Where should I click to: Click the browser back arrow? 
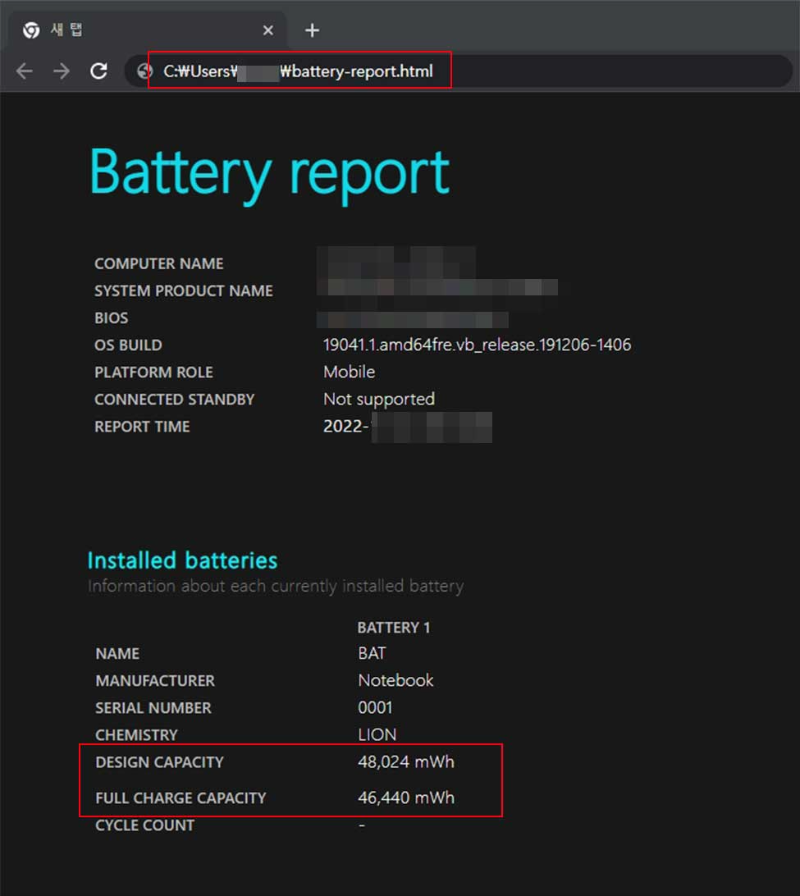tap(24, 71)
